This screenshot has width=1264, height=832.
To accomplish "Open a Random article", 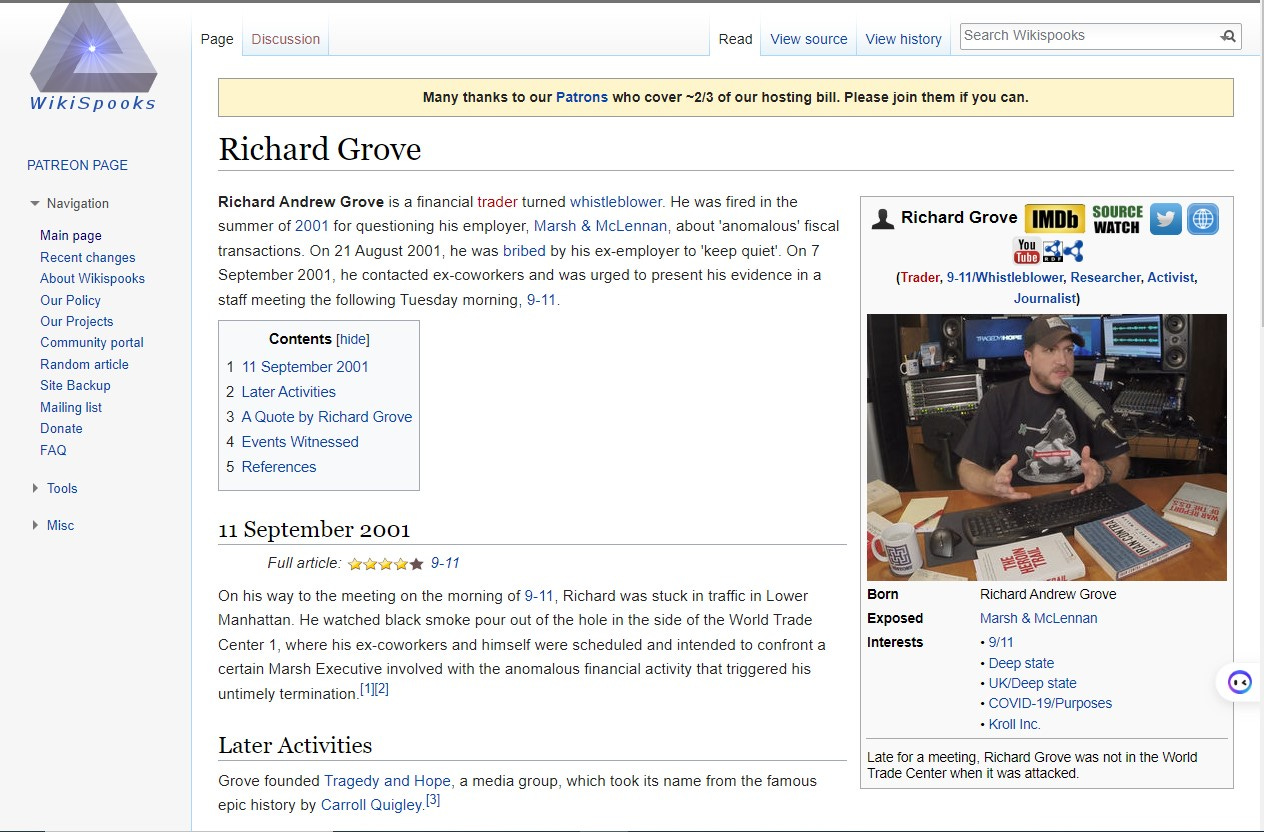I will coord(84,364).
